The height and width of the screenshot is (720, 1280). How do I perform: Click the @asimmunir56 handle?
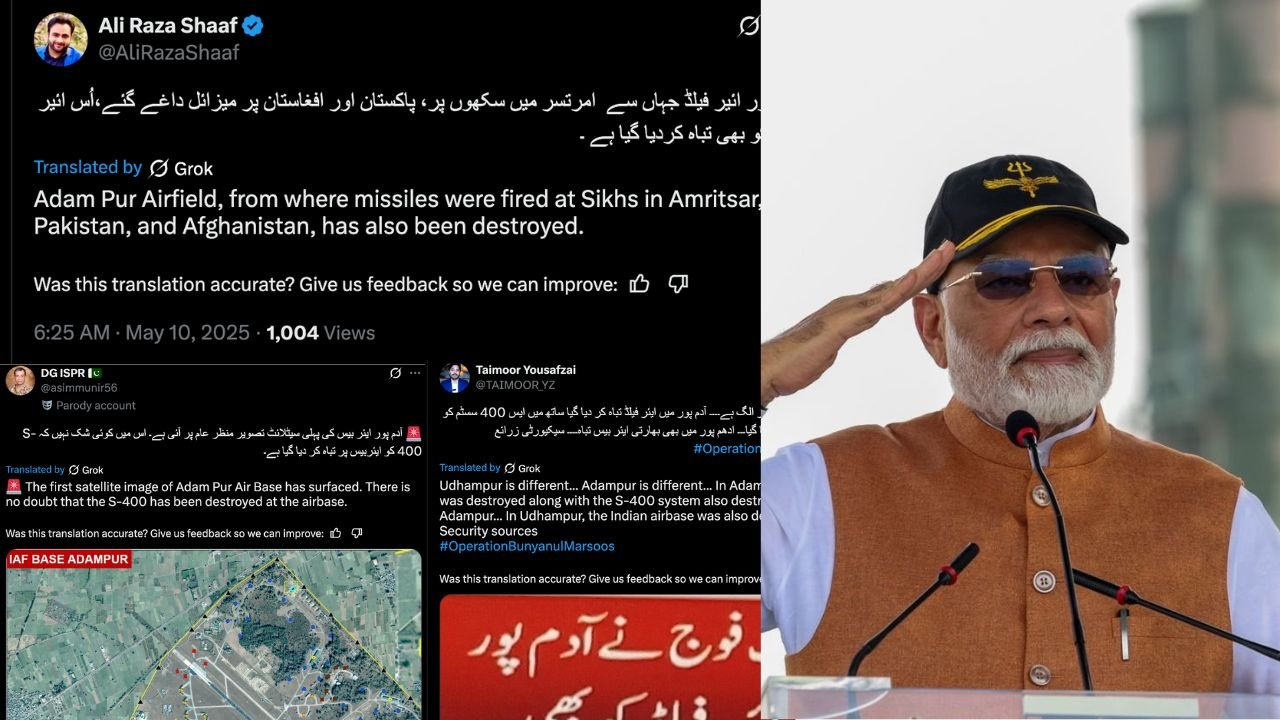point(79,388)
